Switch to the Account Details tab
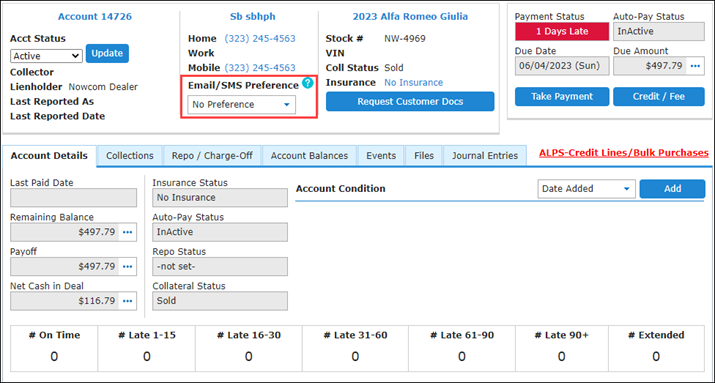 tap(49, 156)
